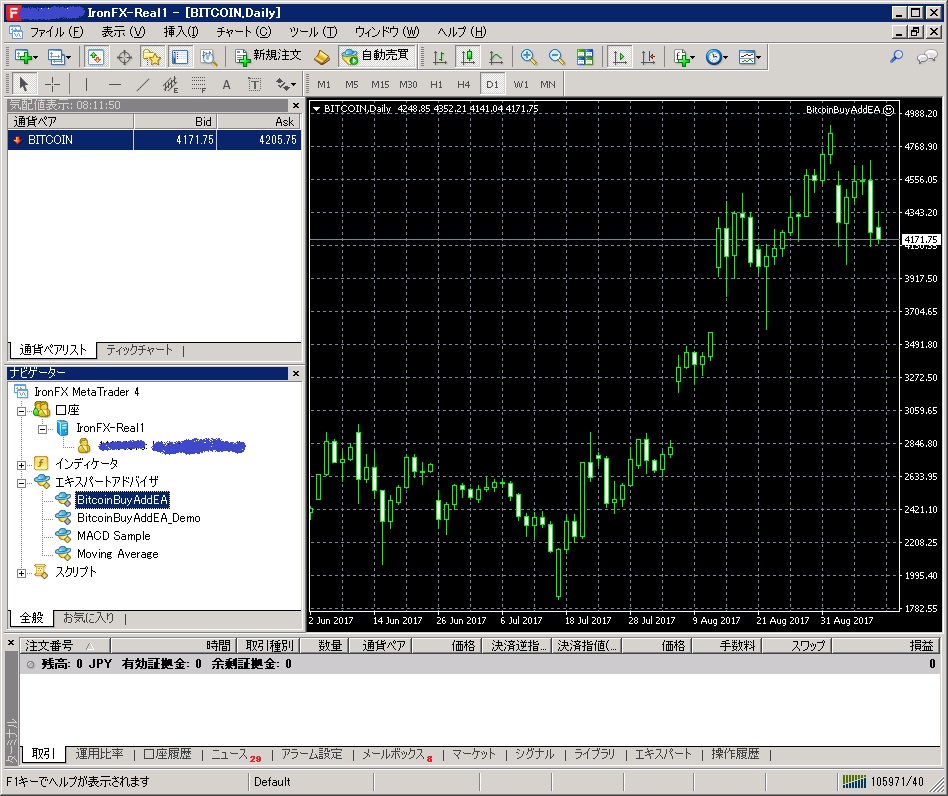Image resolution: width=948 pixels, height=796 pixels.
Task: Select the D1 timeframe button
Action: (x=492, y=85)
